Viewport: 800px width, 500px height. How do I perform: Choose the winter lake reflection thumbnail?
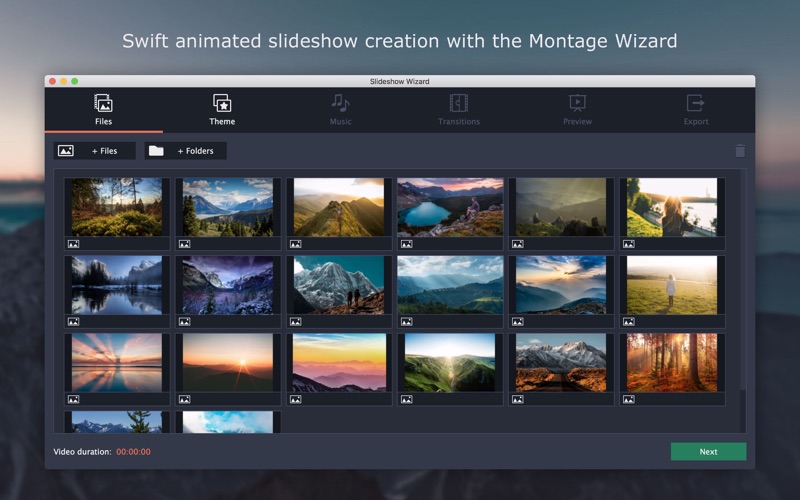(x=117, y=285)
